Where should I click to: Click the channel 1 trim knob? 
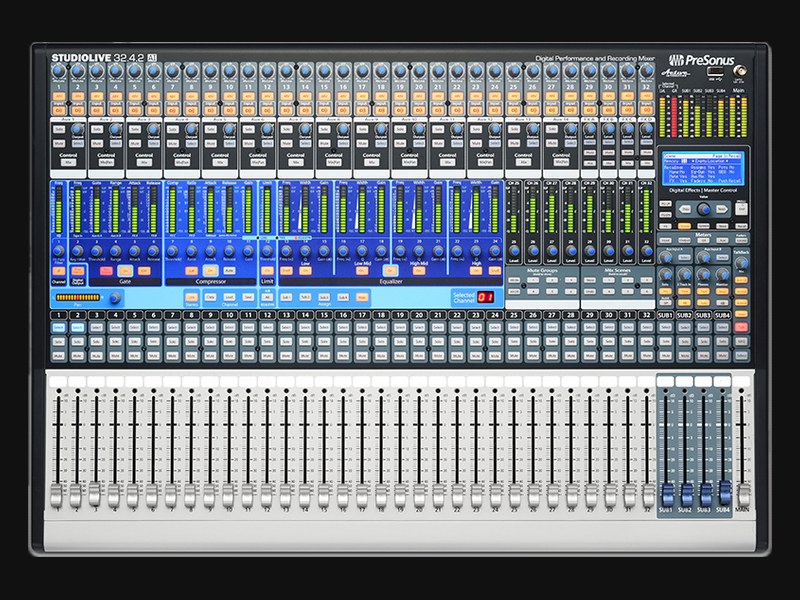pyautogui.click(x=59, y=70)
